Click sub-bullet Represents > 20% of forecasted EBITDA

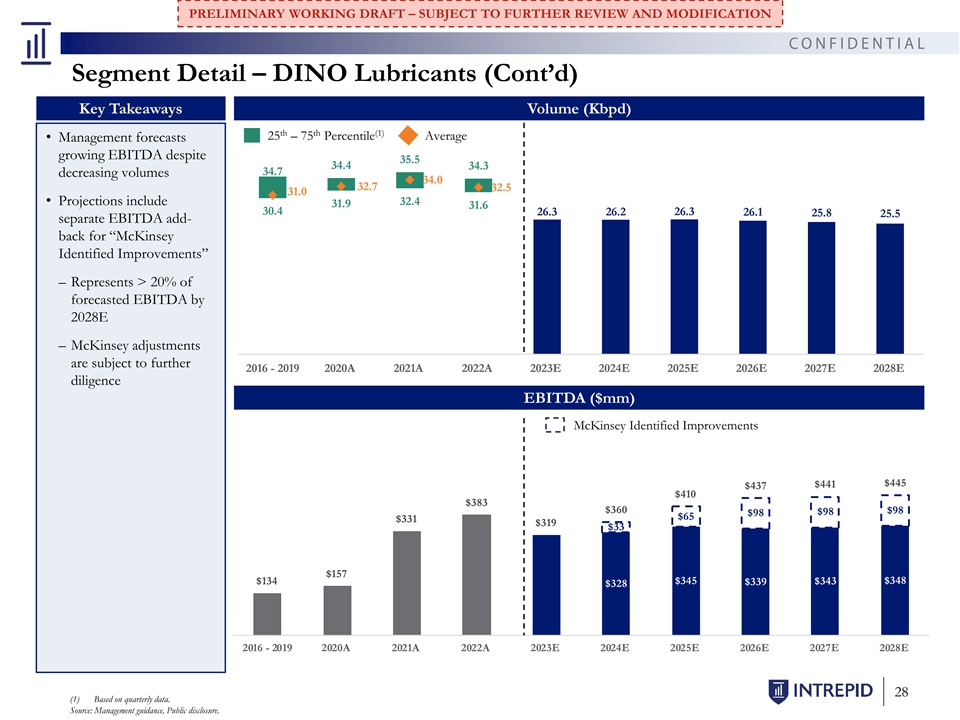pyautogui.click(x=137, y=299)
